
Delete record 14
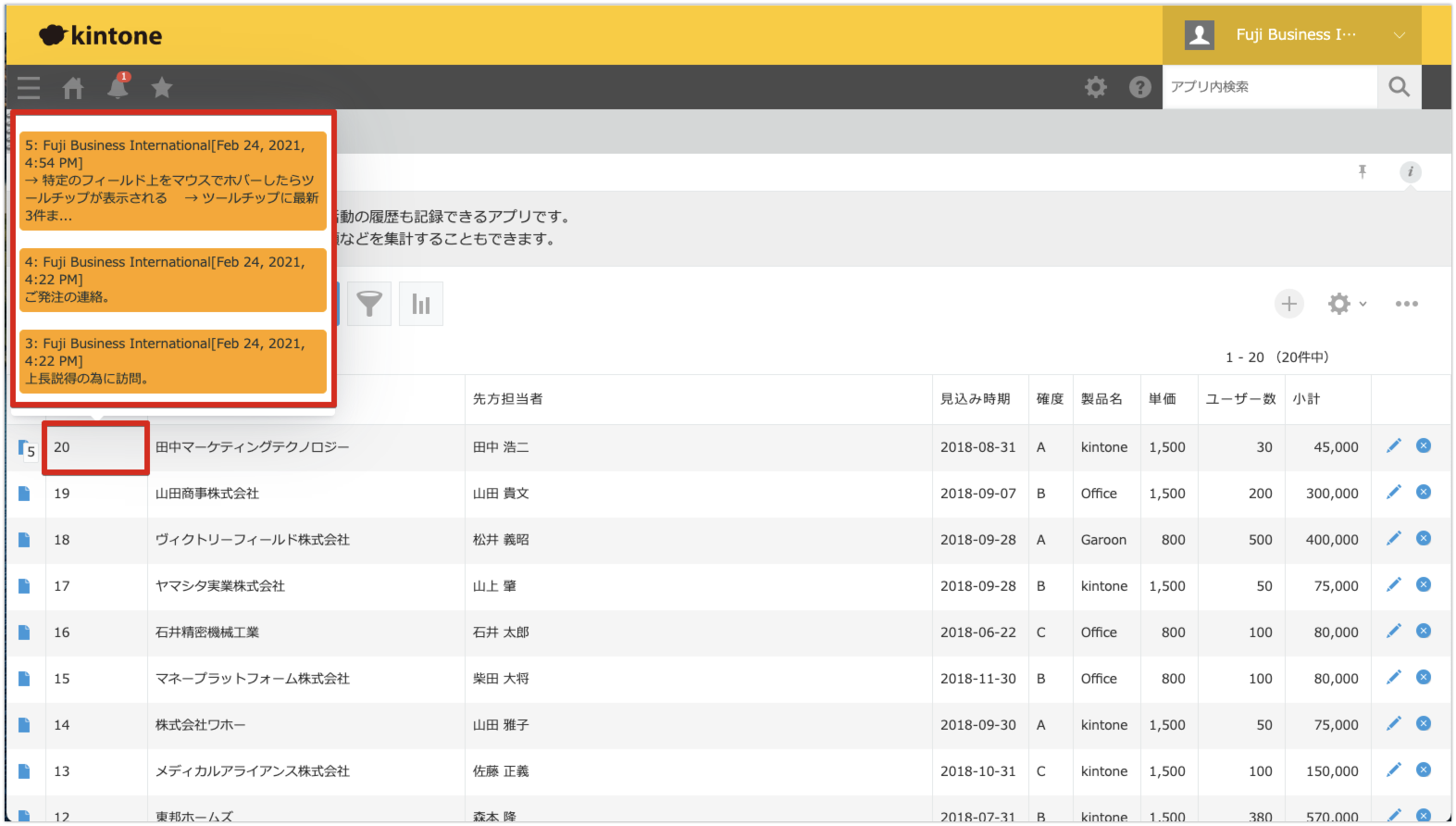[x=1424, y=723]
